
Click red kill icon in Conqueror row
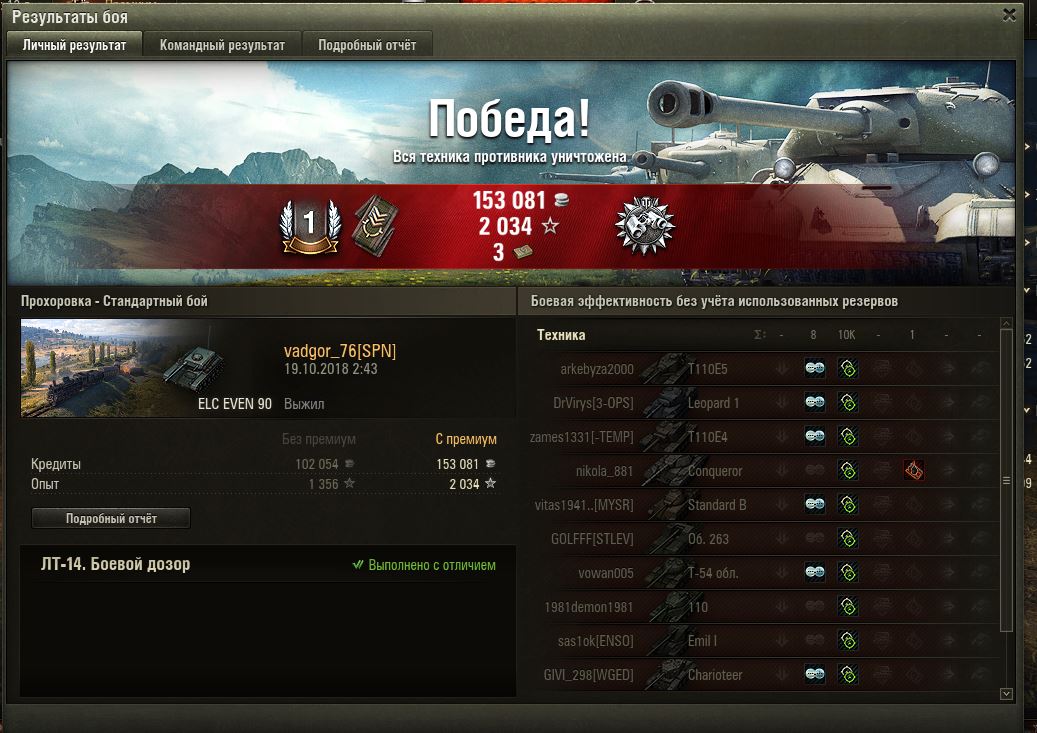[x=913, y=470]
